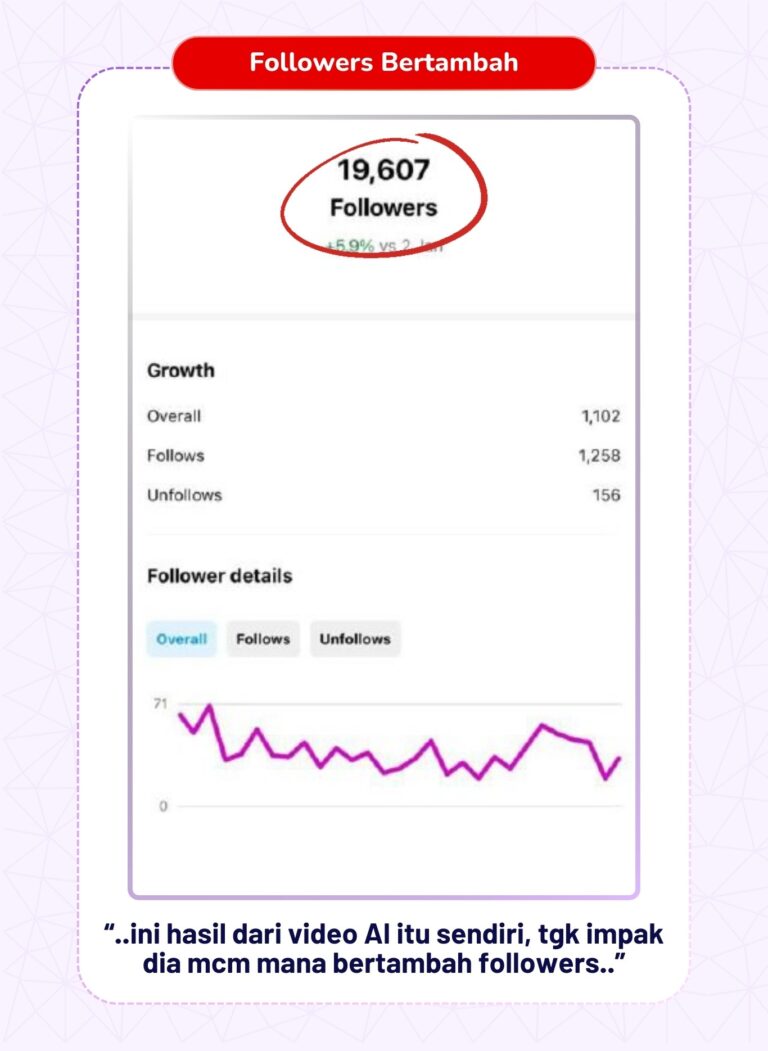Click the 0 axis label on the chart

[163, 806]
